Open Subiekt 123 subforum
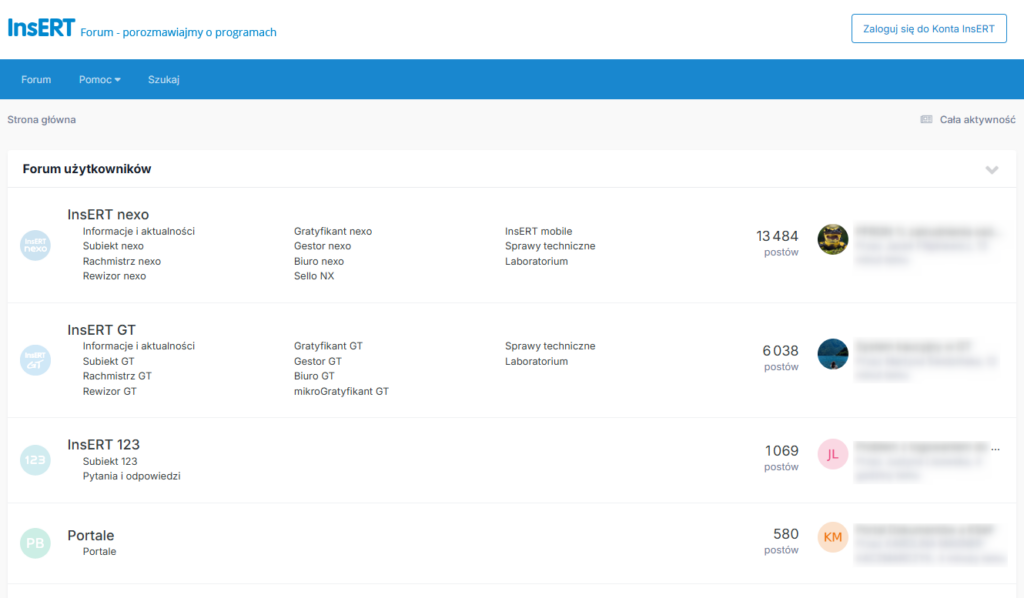Image resolution: width=1024 pixels, height=598 pixels. (110, 461)
